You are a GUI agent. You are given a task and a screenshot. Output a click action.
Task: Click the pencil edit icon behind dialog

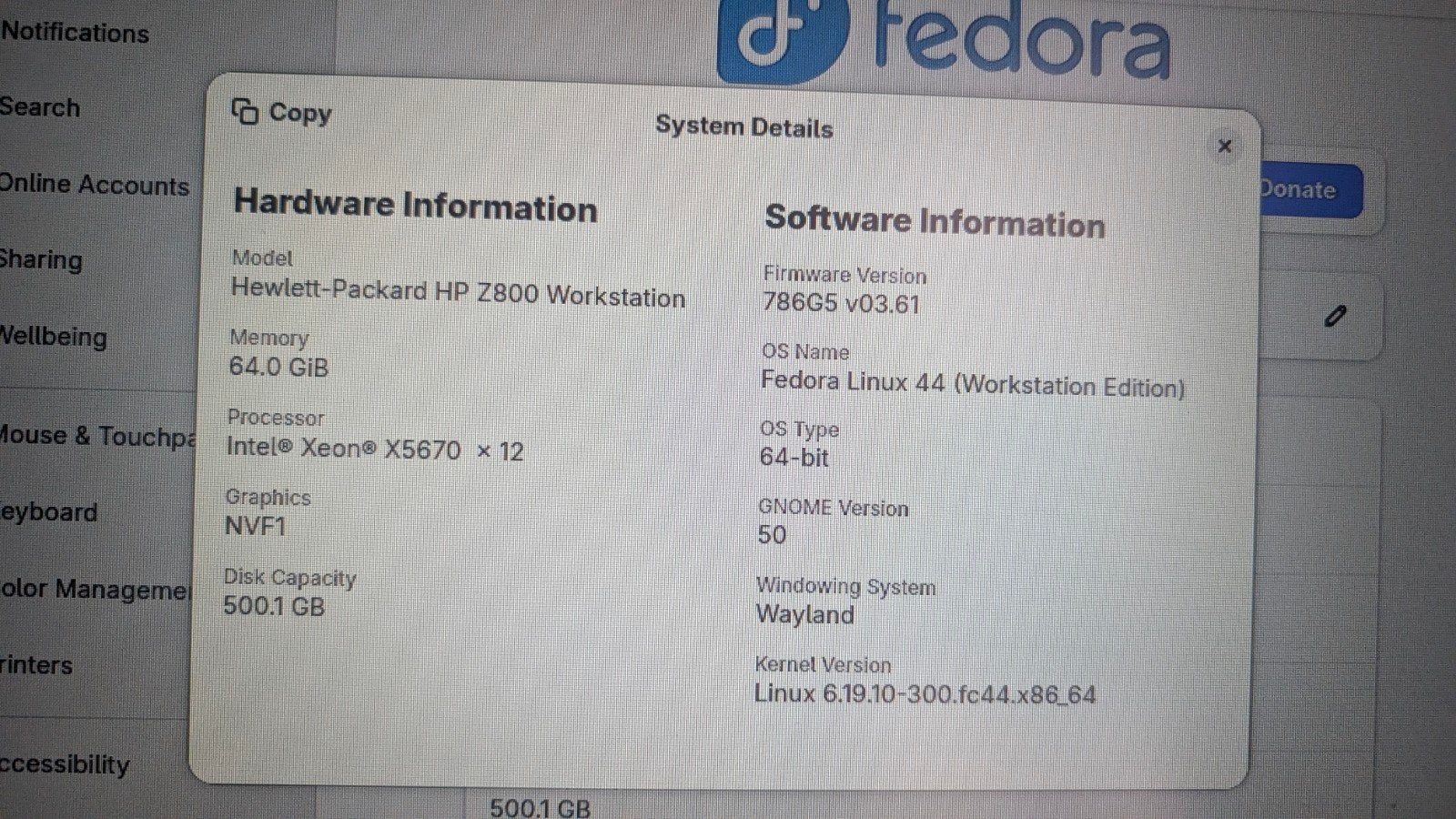[1335, 316]
